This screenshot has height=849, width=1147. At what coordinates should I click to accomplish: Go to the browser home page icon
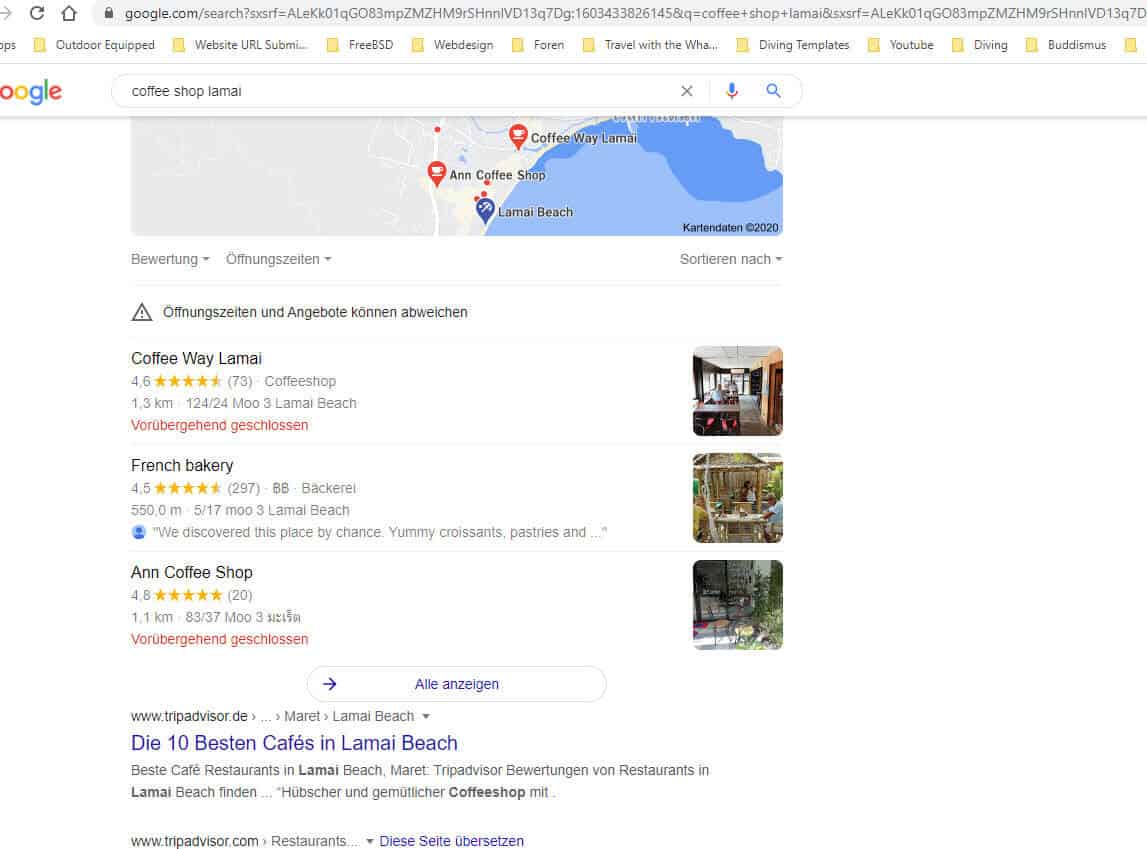pyautogui.click(x=69, y=12)
